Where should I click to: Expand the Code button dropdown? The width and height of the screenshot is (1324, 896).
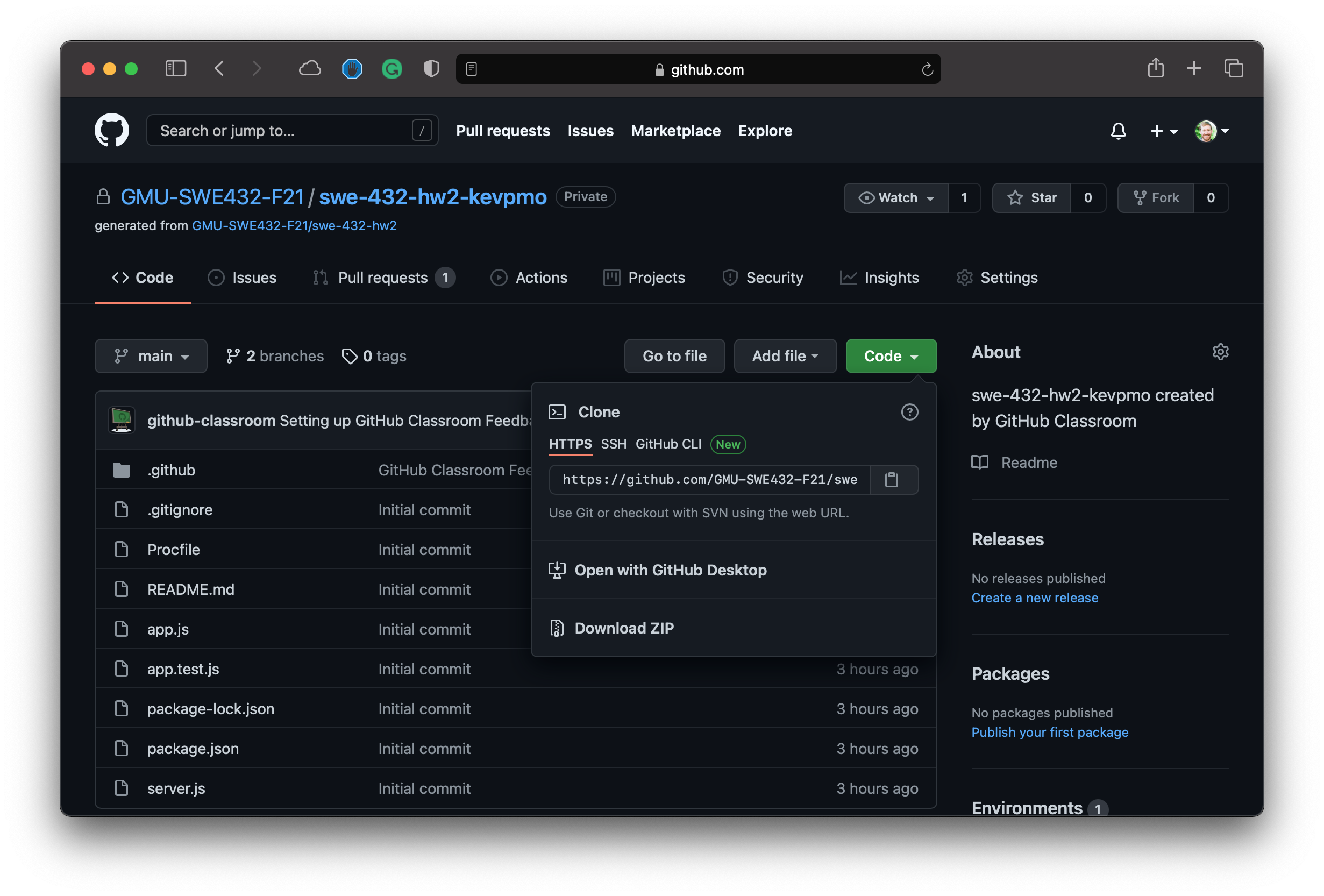pyautogui.click(x=891, y=354)
